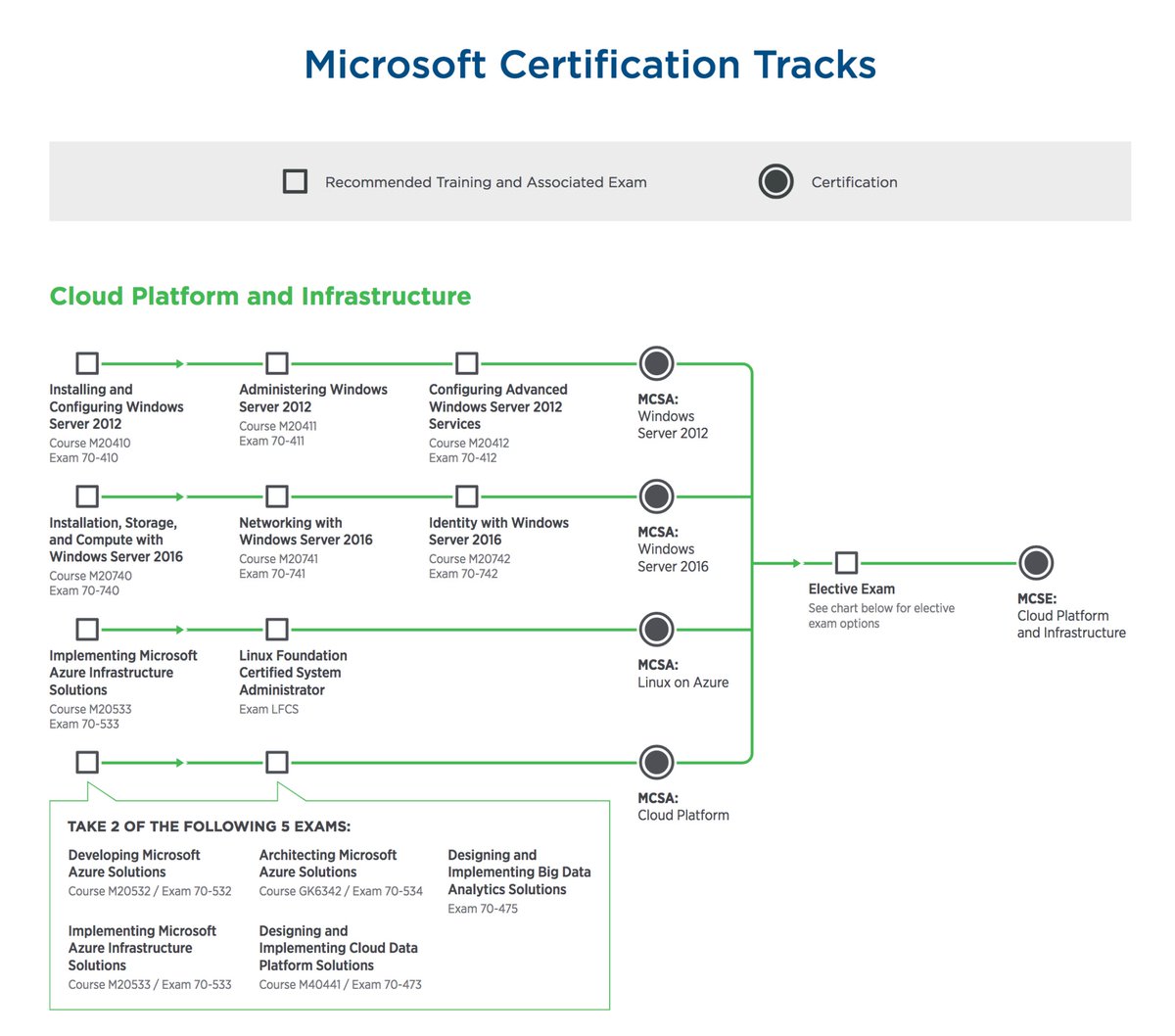Click See chart below for elective exam options

[x=881, y=616]
